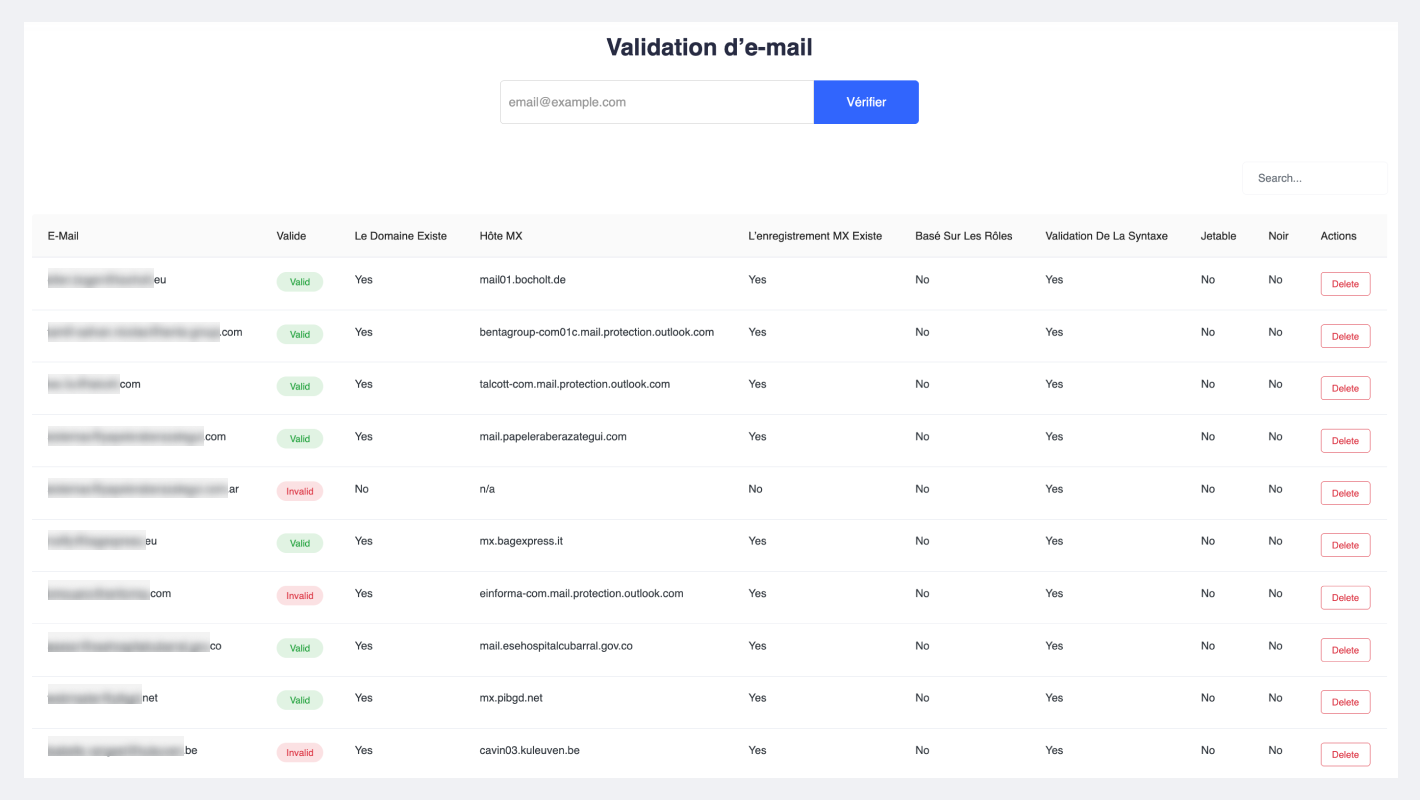1420x800 pixels.
Task: Click the Hôte MX column header
Action: 501,236
